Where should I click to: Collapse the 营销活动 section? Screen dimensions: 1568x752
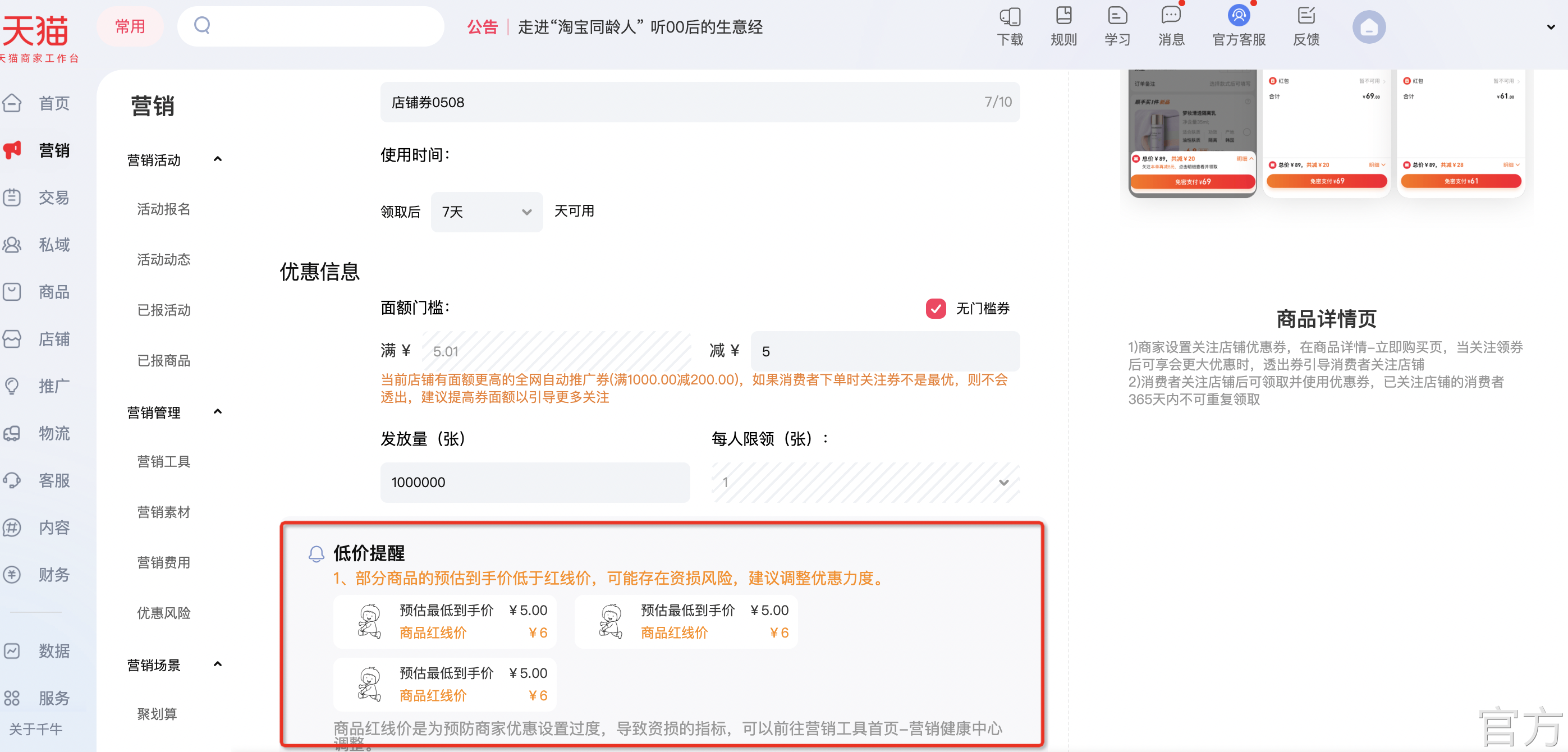tap(217, 159)
